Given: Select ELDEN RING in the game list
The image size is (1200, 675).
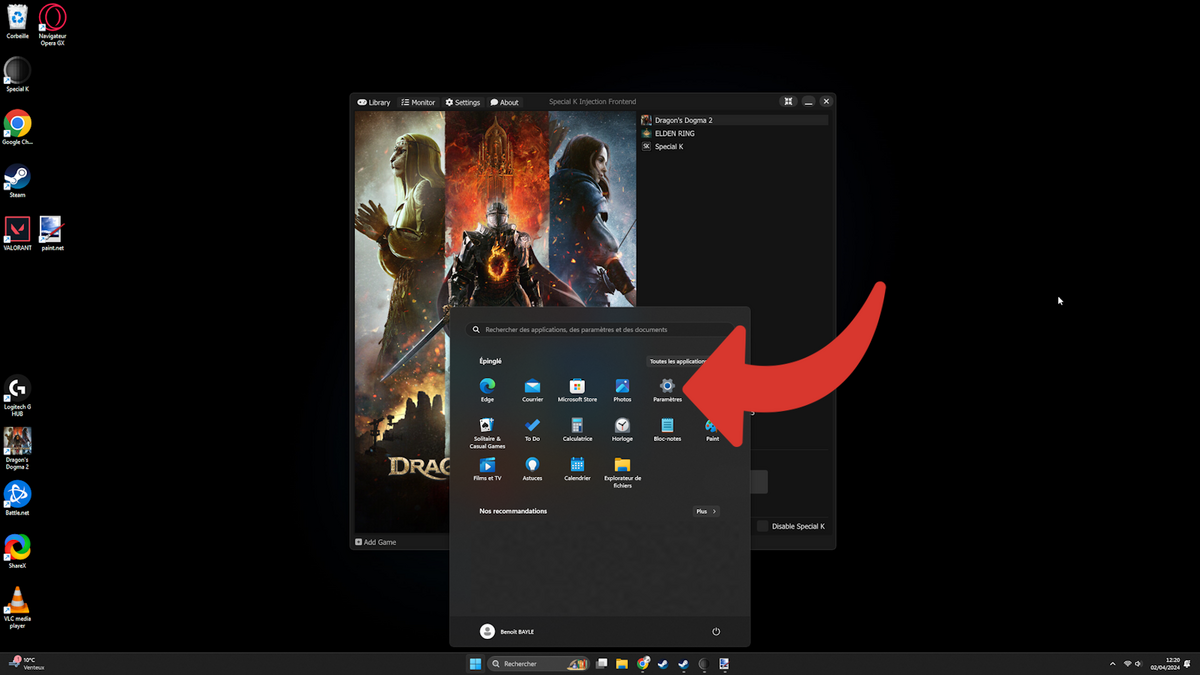Looking at the screenshot, I should (x=734, y=133).
